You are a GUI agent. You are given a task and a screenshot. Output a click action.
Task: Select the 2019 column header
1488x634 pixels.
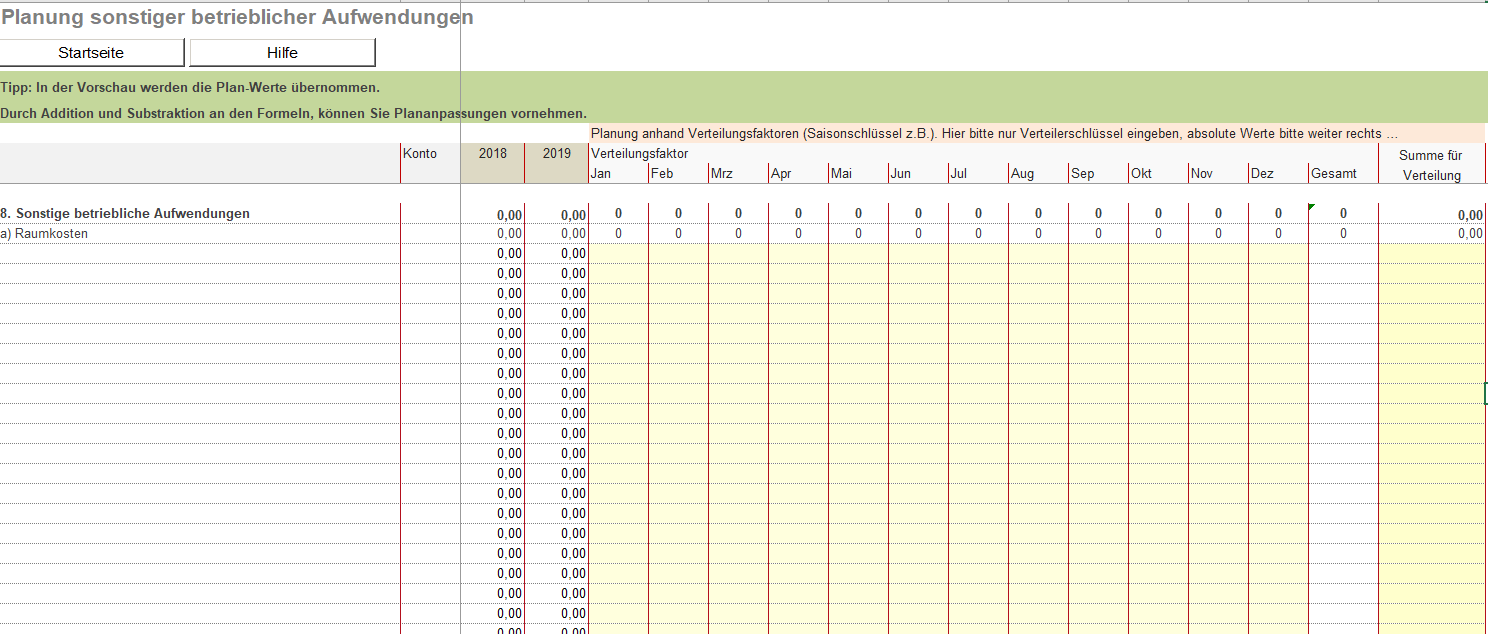point(556,154)
